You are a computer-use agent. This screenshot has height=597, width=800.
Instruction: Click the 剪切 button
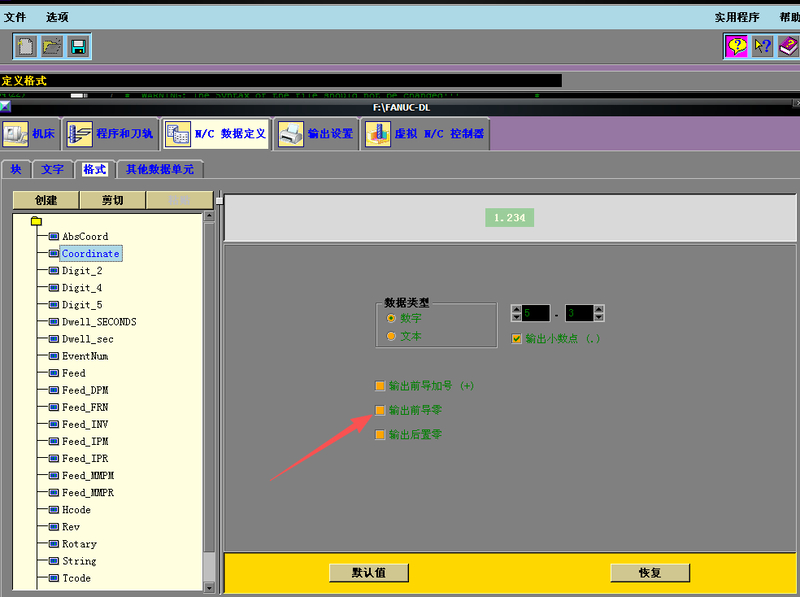point(113,200)
